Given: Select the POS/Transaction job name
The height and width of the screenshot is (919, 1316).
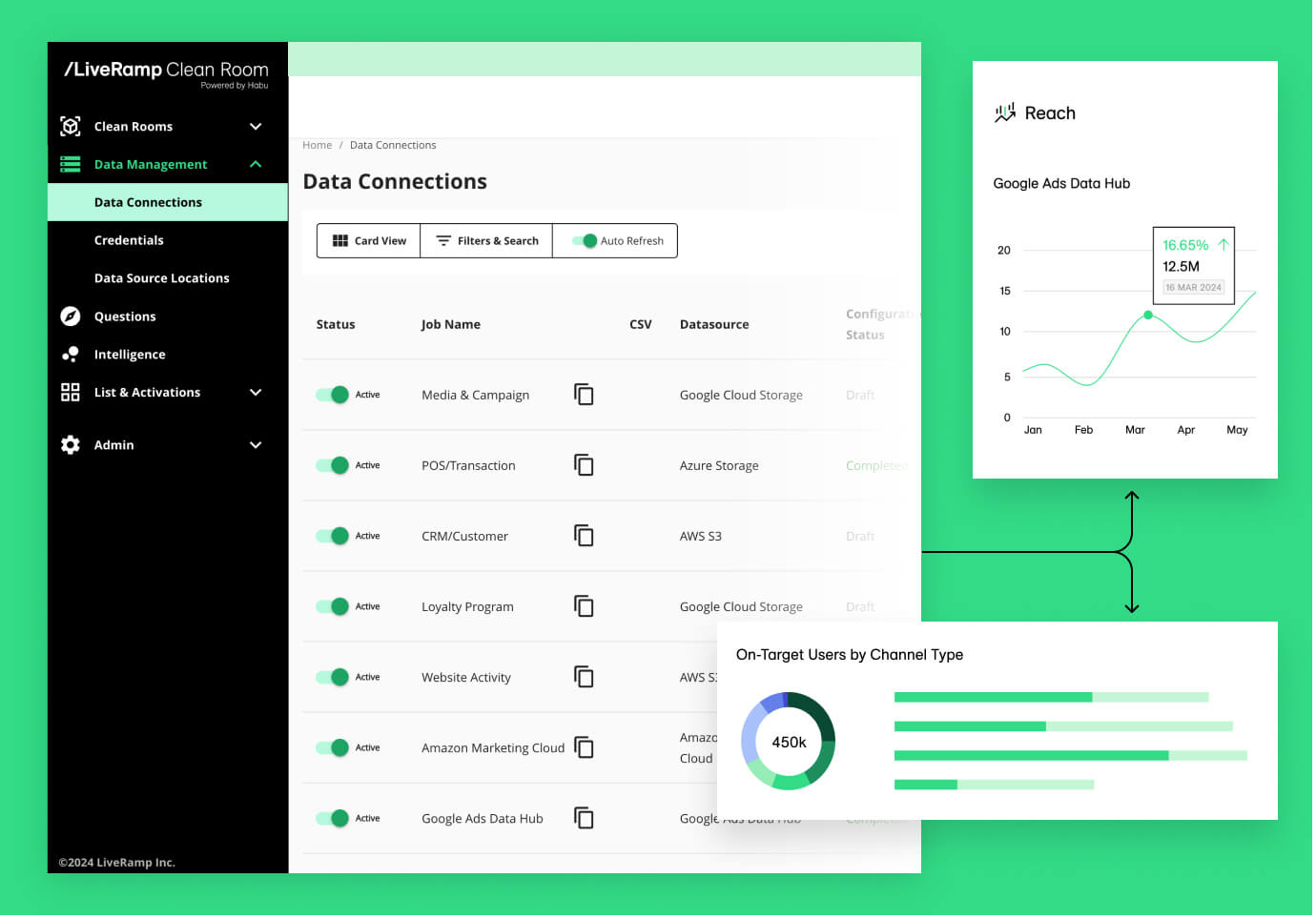Looking at the screenshot, I should pyautogui.click(x=468, y=466).
